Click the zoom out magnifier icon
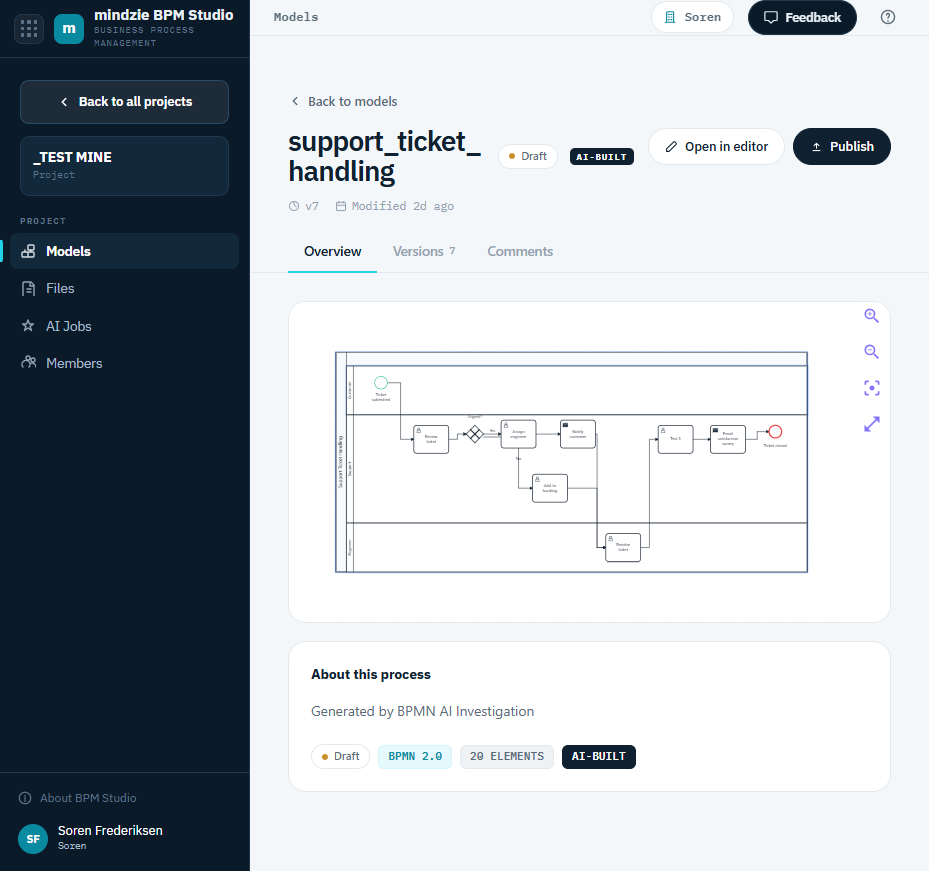This screenshot has height=871, width=929. [x=871, y=352]
